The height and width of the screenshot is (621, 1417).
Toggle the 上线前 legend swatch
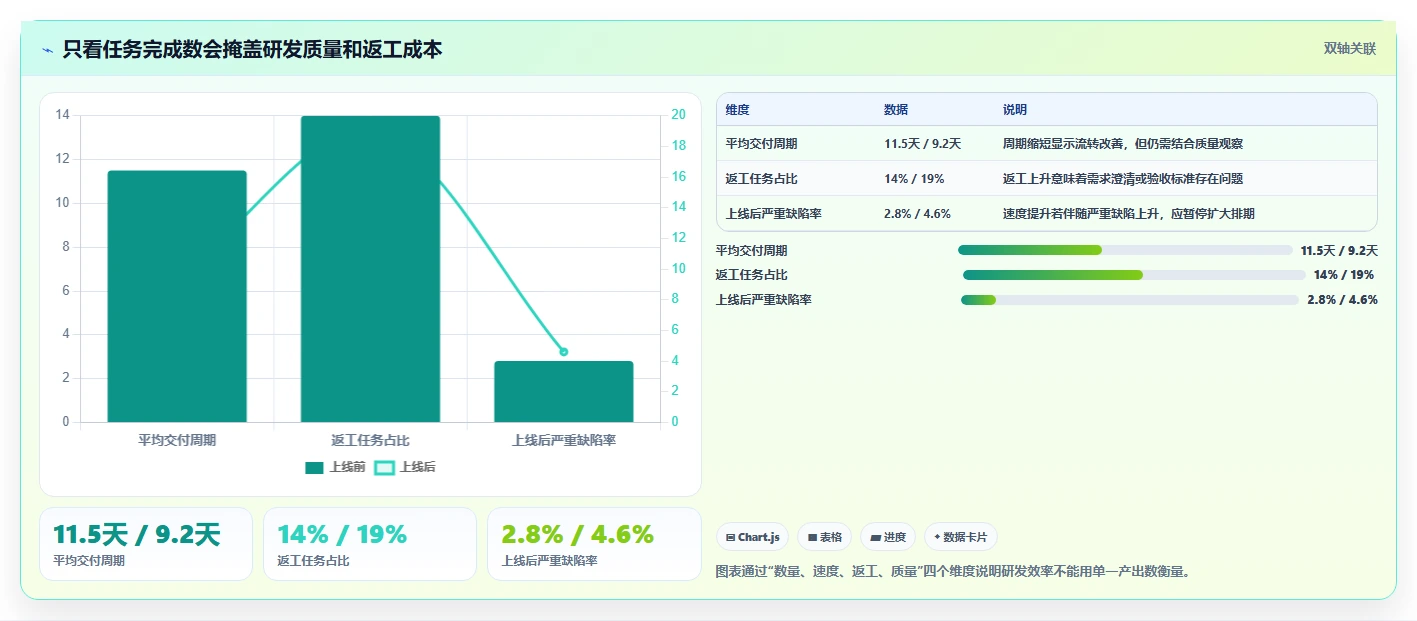[314, 467]
